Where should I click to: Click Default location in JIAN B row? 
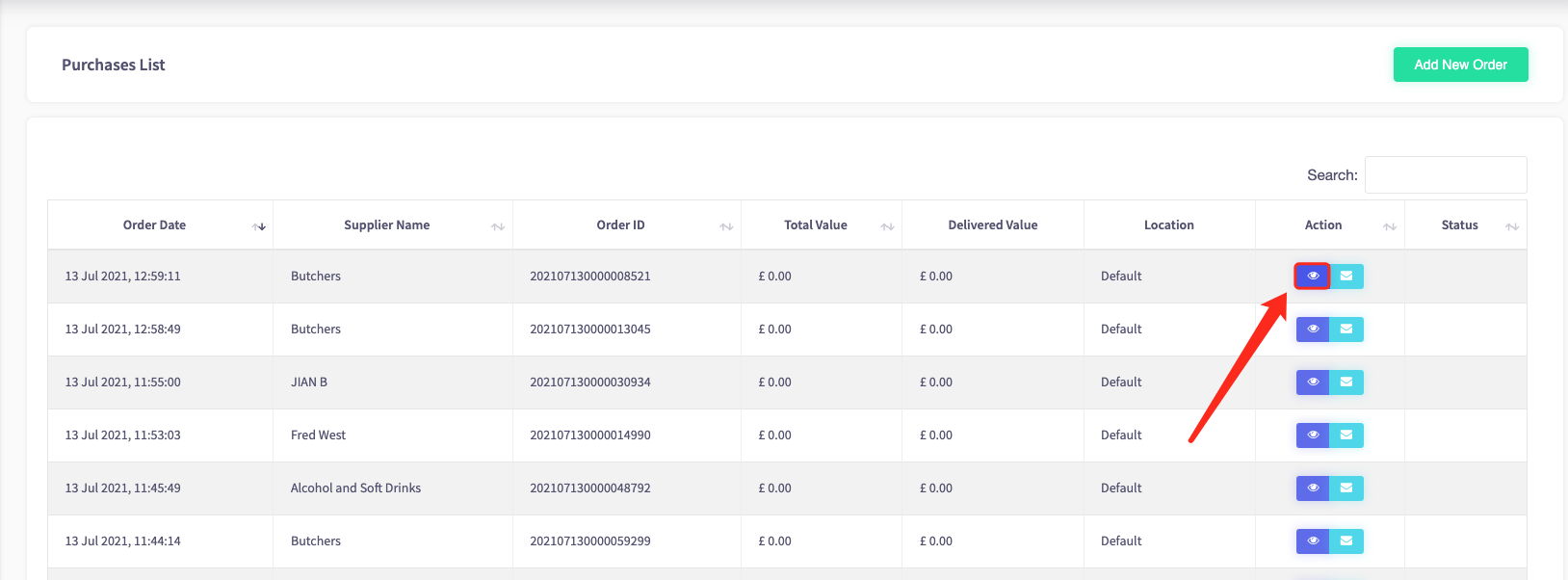[1121, 382]
